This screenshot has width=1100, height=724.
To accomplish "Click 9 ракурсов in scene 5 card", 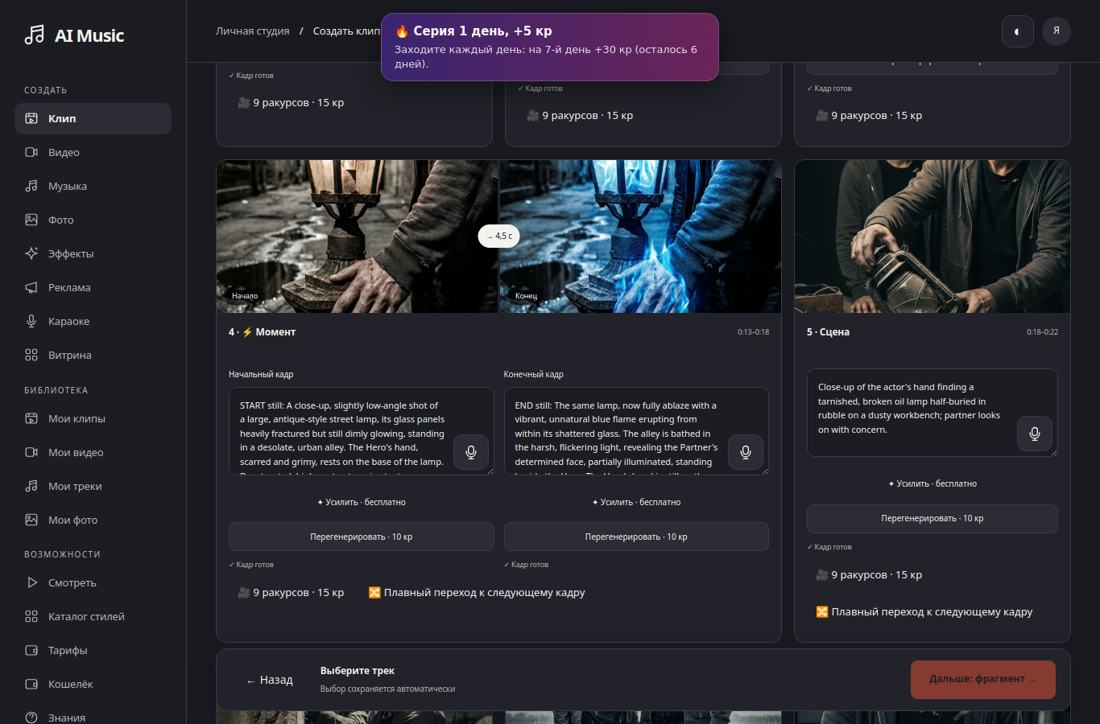I will [x=869, y=575].
